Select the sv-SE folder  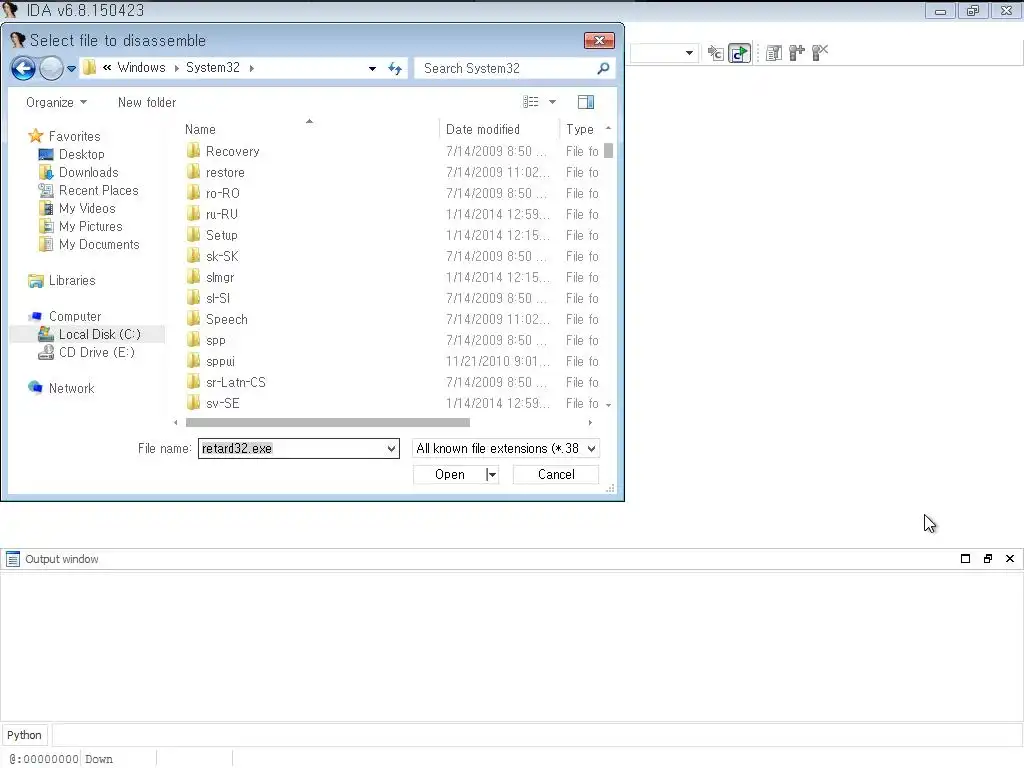222,403
